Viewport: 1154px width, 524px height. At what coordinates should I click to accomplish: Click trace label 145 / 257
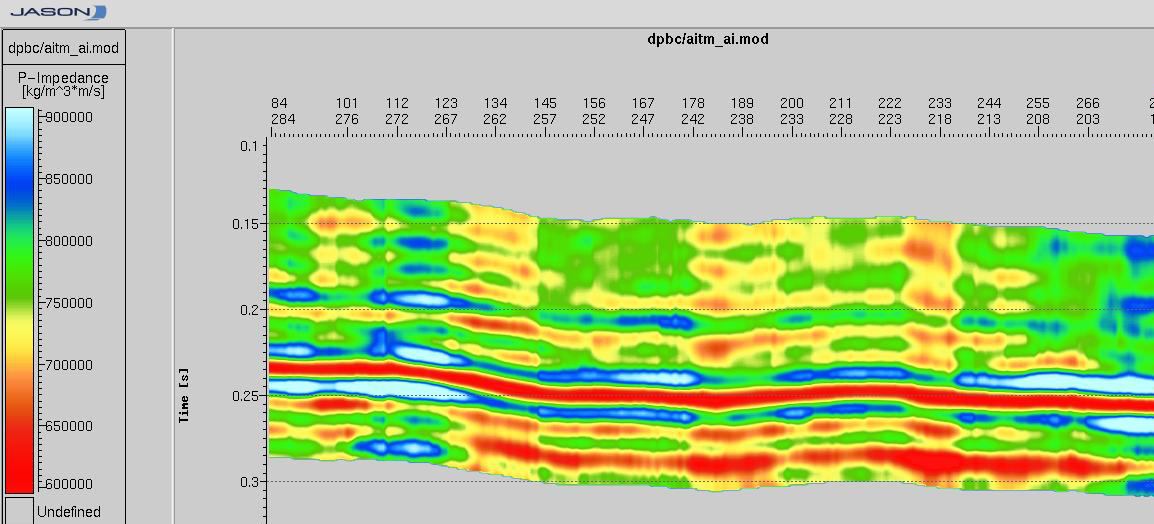click(545, 111)
